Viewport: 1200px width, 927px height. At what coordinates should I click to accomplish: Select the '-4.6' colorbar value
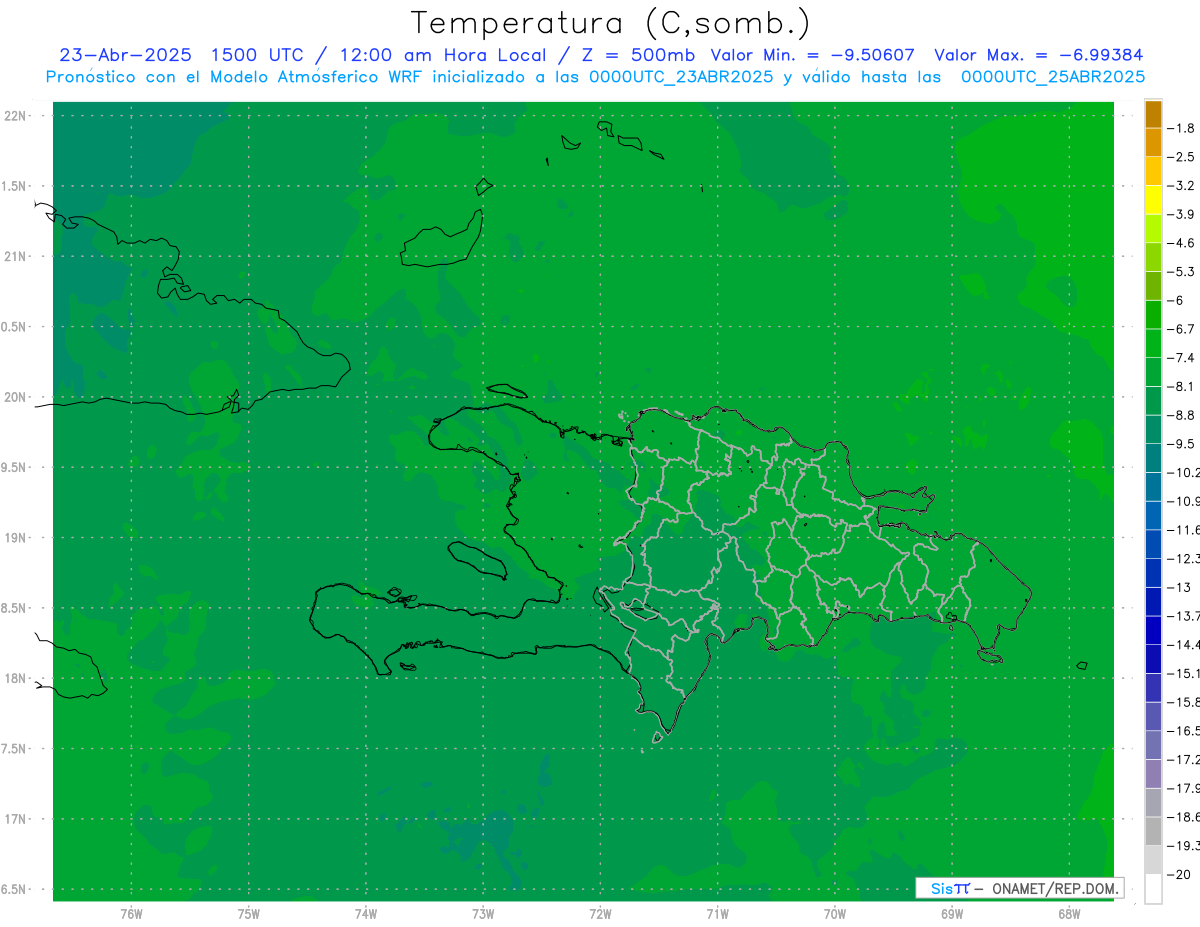(x=1181, y=243)
